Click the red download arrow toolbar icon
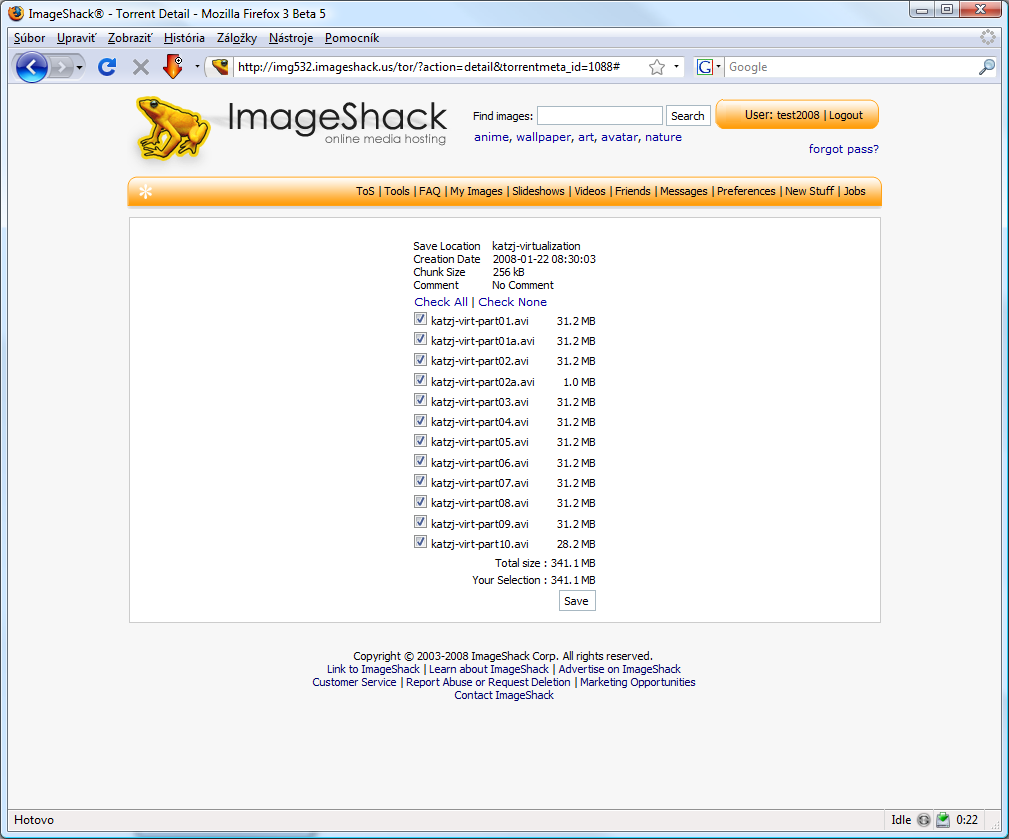1009x839 pixels. click(x=172, y=66)
